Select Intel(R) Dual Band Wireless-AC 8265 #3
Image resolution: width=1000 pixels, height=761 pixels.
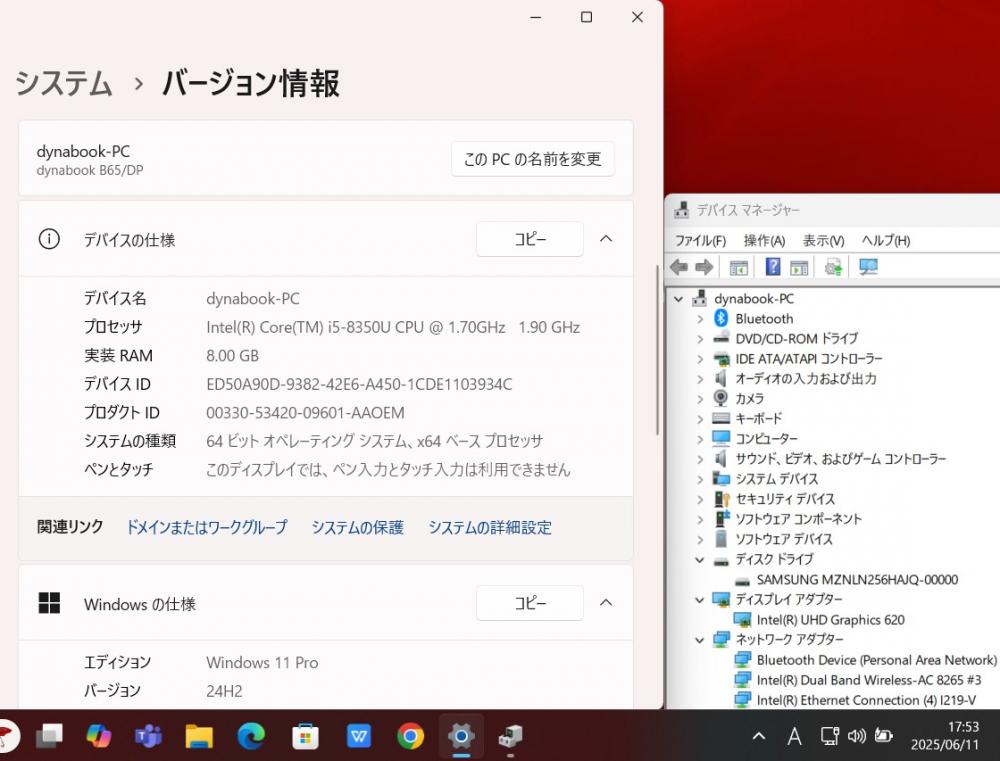point(869,680)
